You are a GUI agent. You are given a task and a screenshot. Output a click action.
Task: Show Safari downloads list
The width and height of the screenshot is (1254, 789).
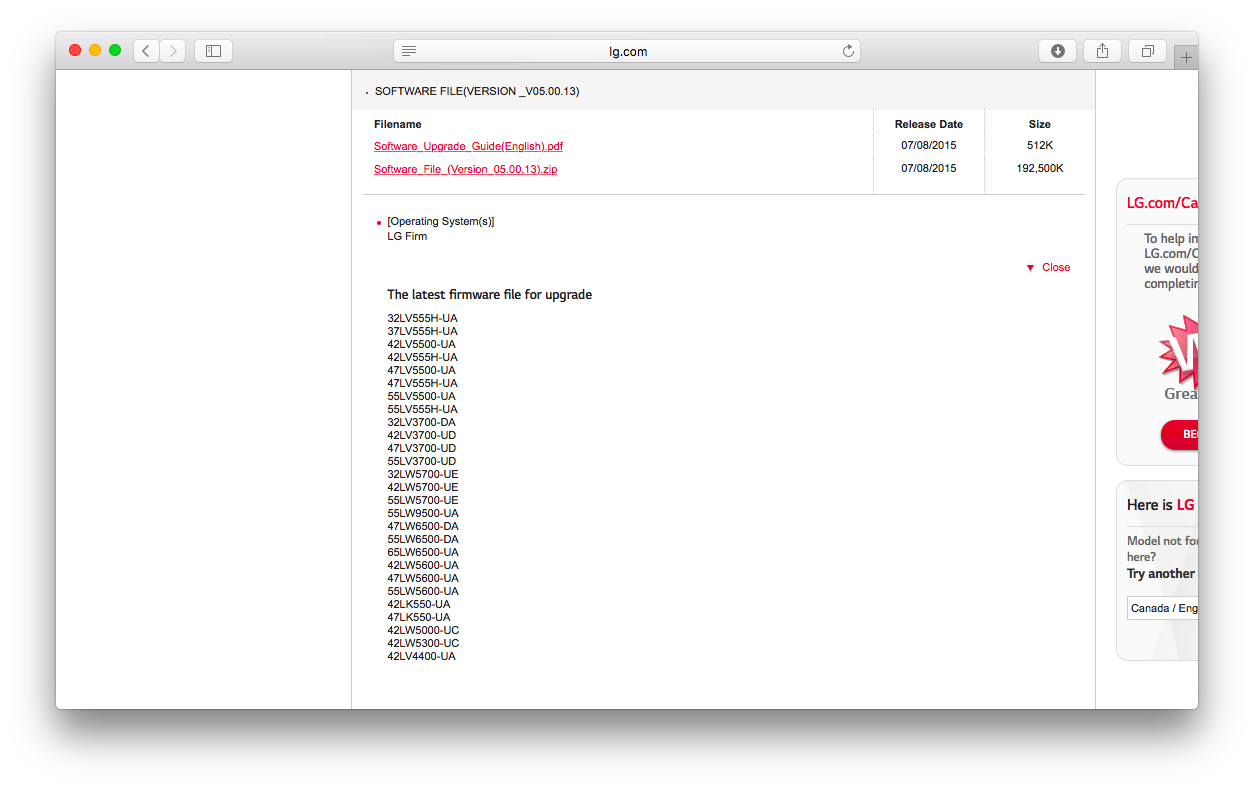coord(1057,51)
